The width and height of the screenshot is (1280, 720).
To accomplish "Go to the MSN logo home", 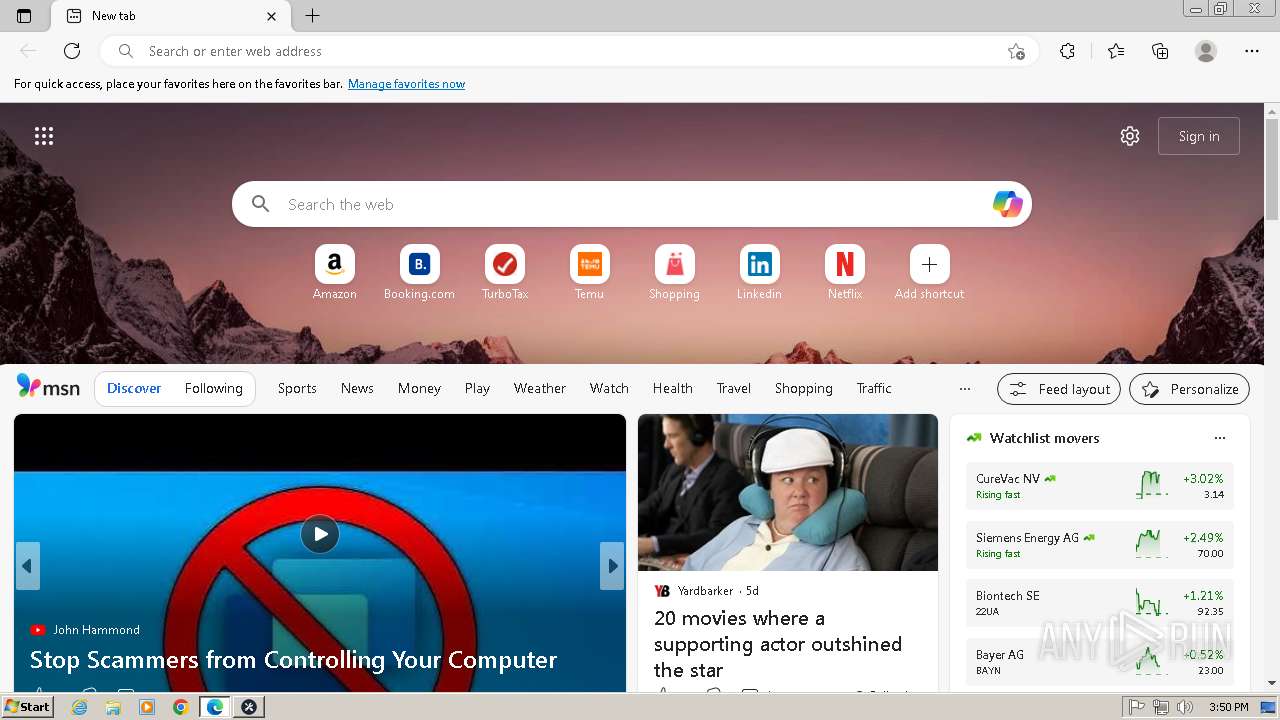I will coord(48,388).
